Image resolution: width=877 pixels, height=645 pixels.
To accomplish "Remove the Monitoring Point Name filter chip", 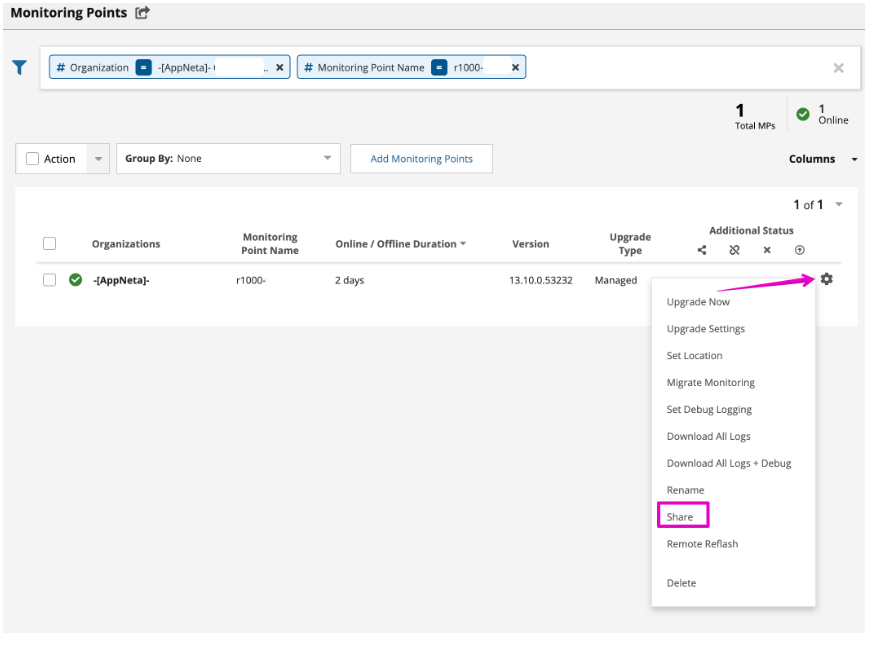I will pos(515,67).
